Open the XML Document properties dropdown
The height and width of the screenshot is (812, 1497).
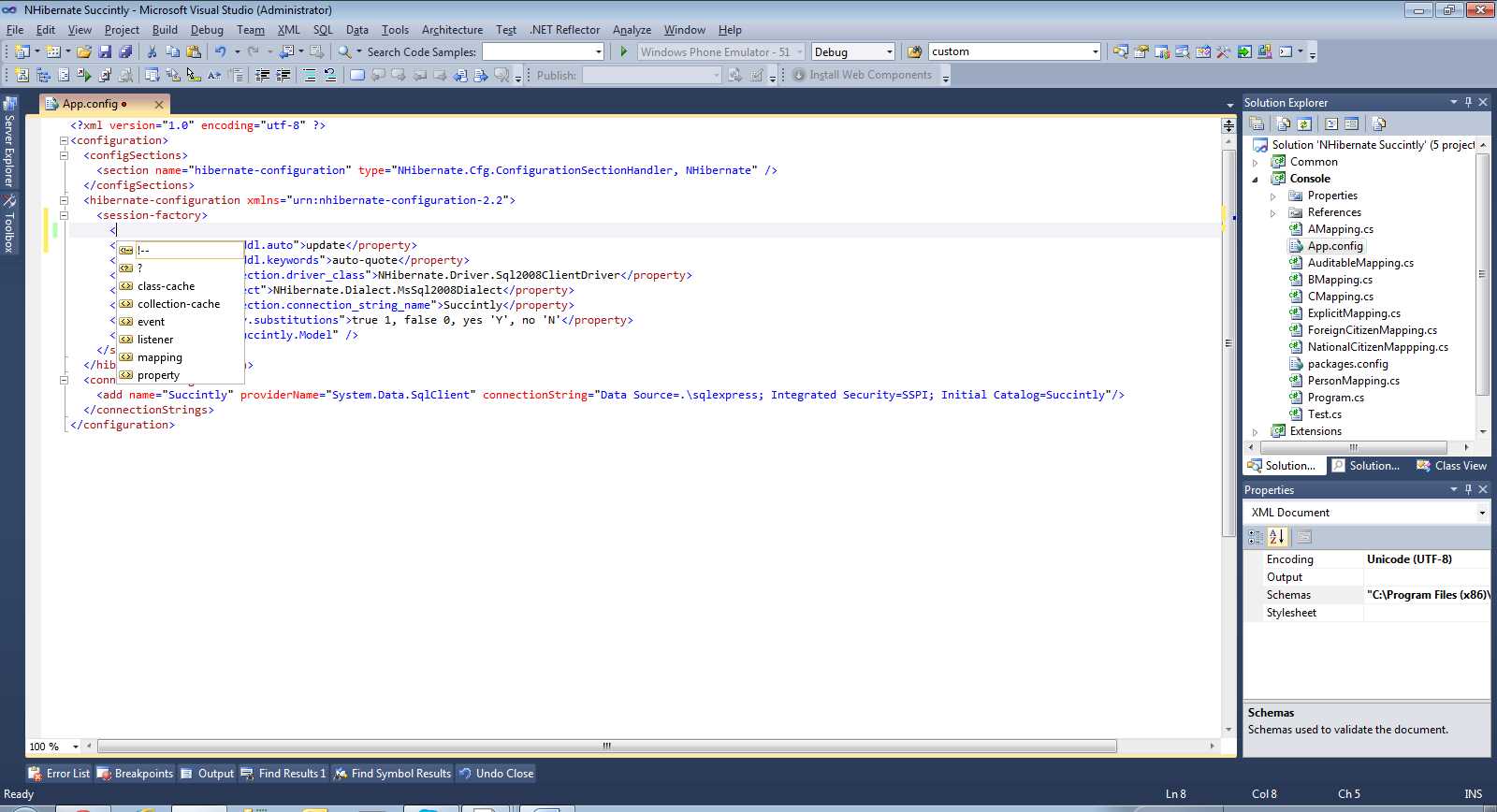coord(1482,513)
